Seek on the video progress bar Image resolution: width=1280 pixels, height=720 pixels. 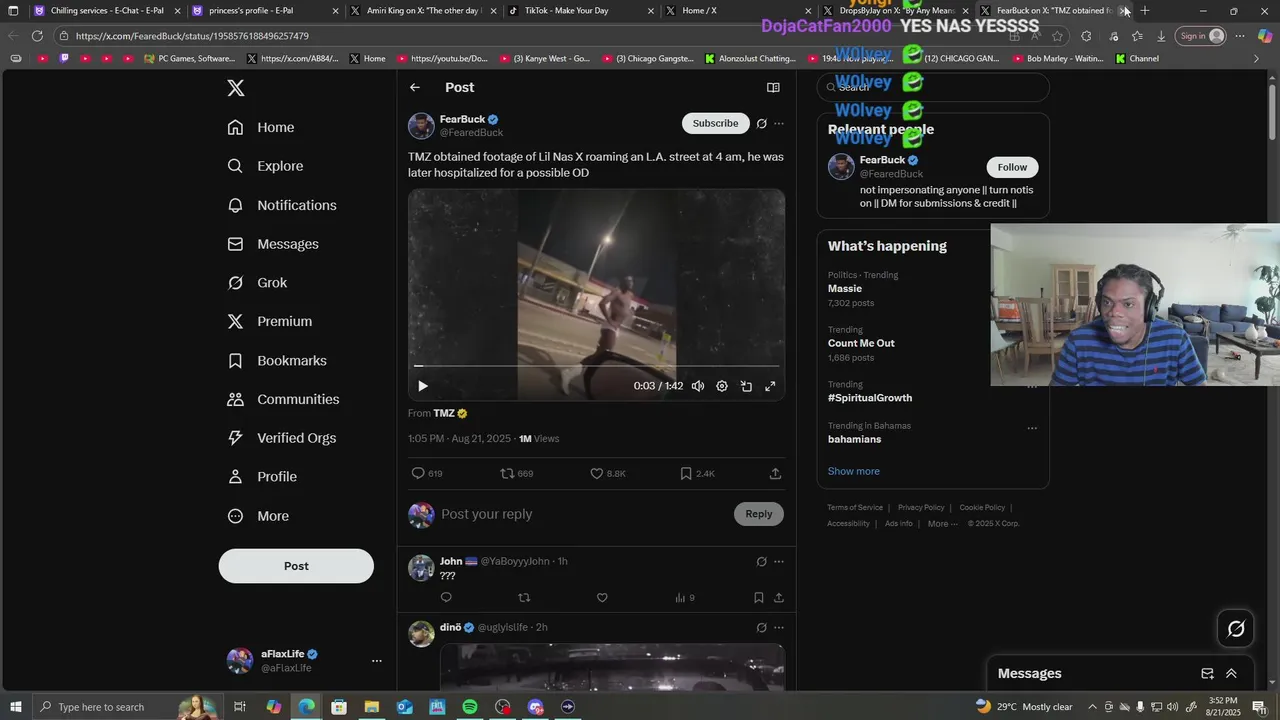point(596,366)
